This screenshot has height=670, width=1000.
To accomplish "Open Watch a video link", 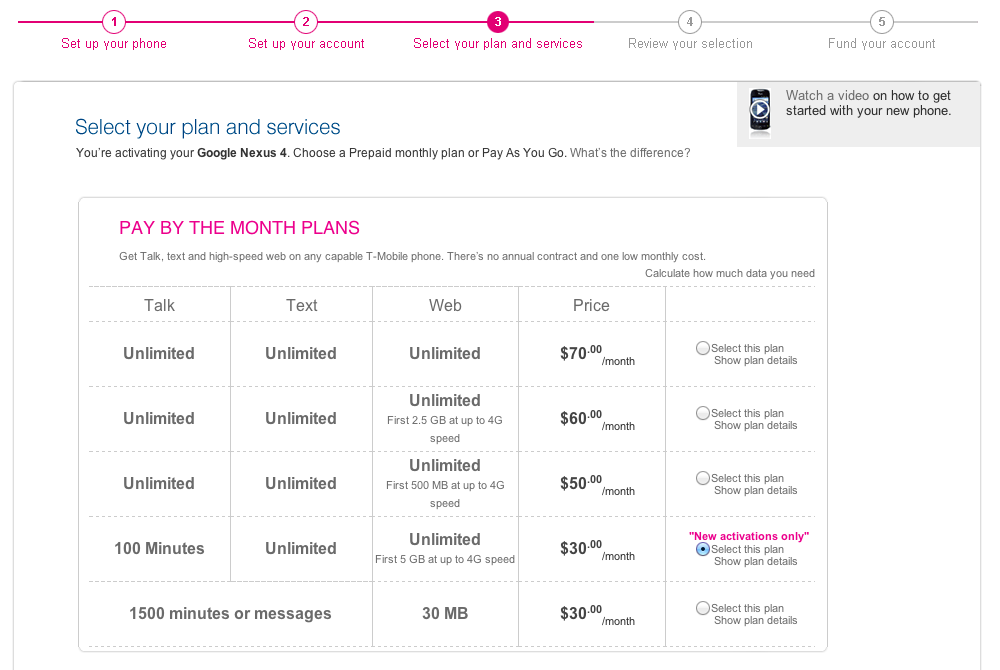I will (827, 96).
